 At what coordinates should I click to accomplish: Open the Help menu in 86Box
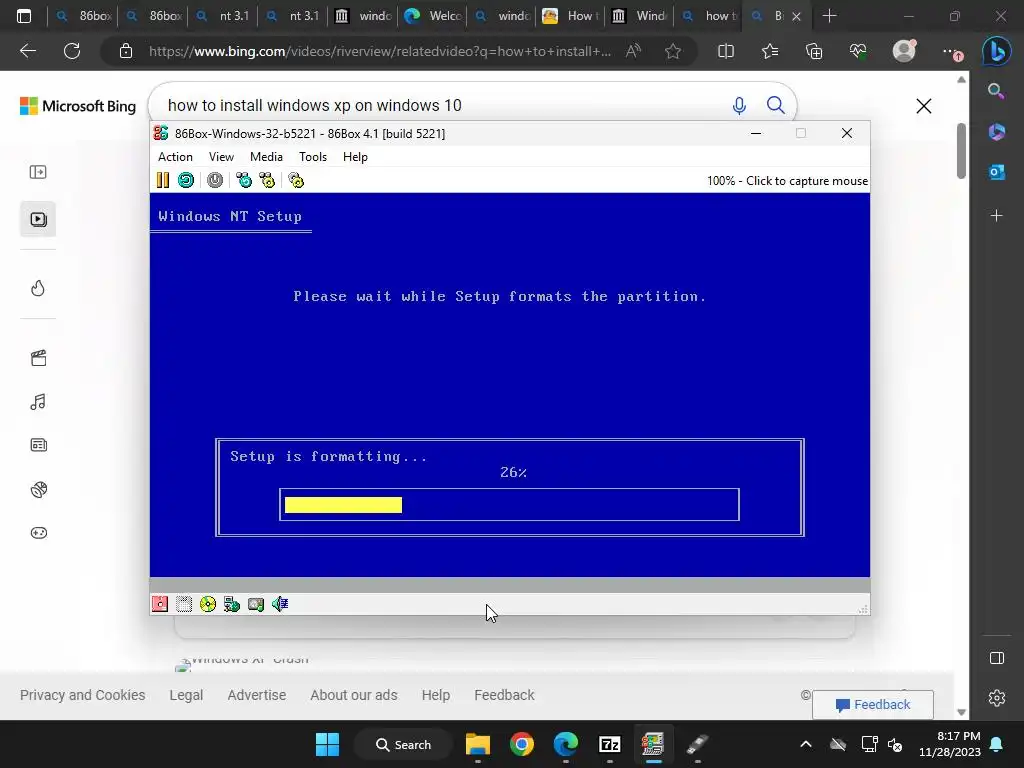[x=355, y=157]
